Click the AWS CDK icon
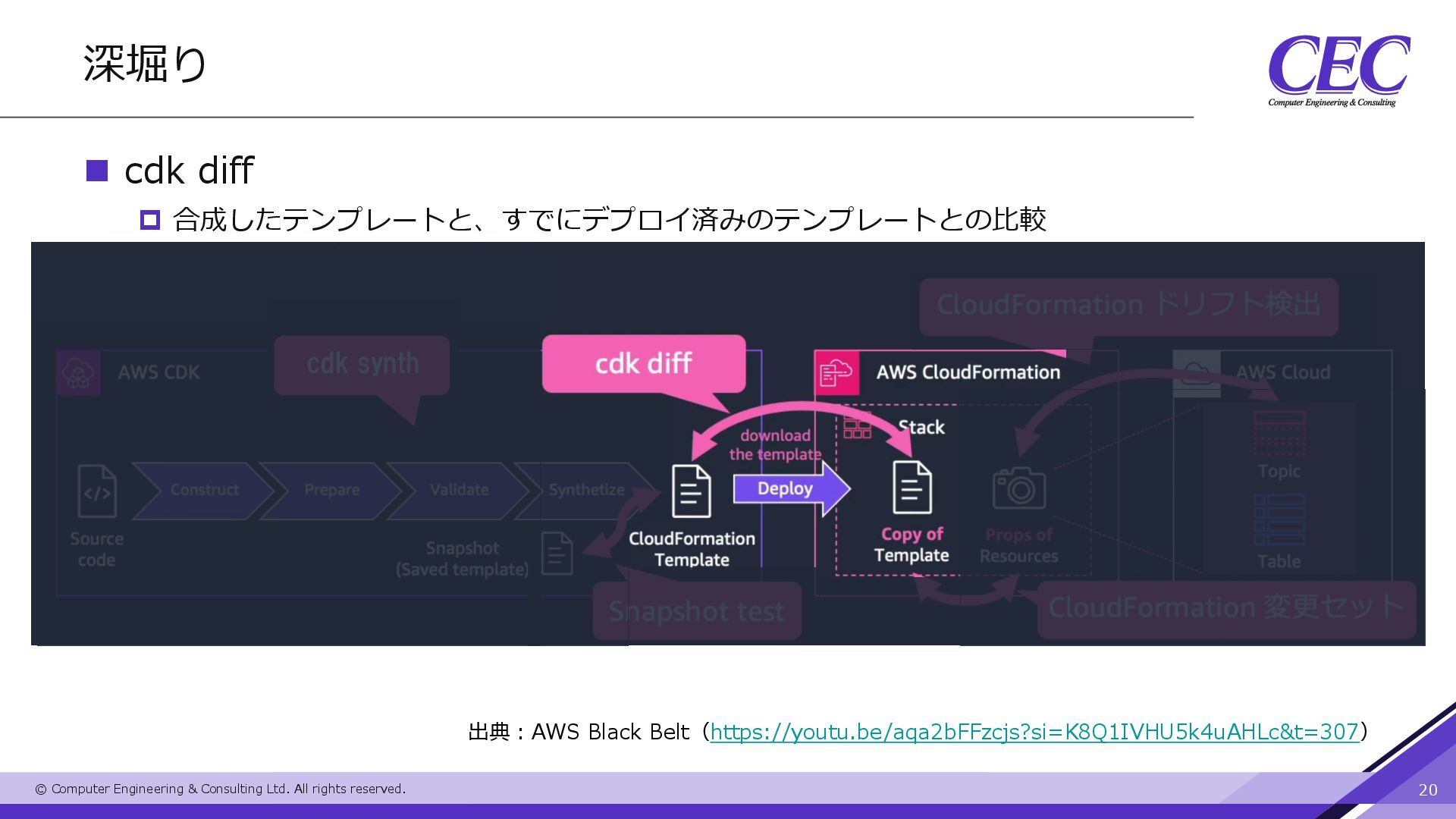Image resolution: width=1456 pixels, height=819 pixels. pos(78,372)
